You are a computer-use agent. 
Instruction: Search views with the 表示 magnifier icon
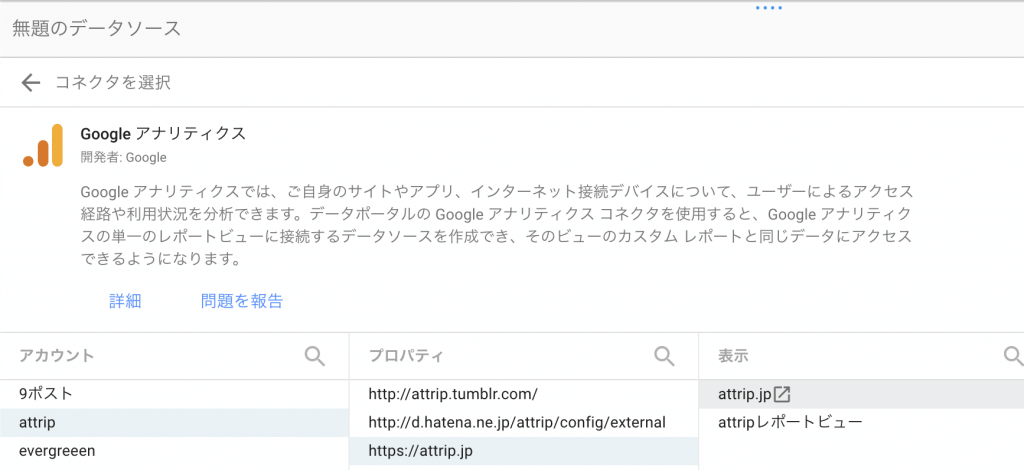[1013, 356]
